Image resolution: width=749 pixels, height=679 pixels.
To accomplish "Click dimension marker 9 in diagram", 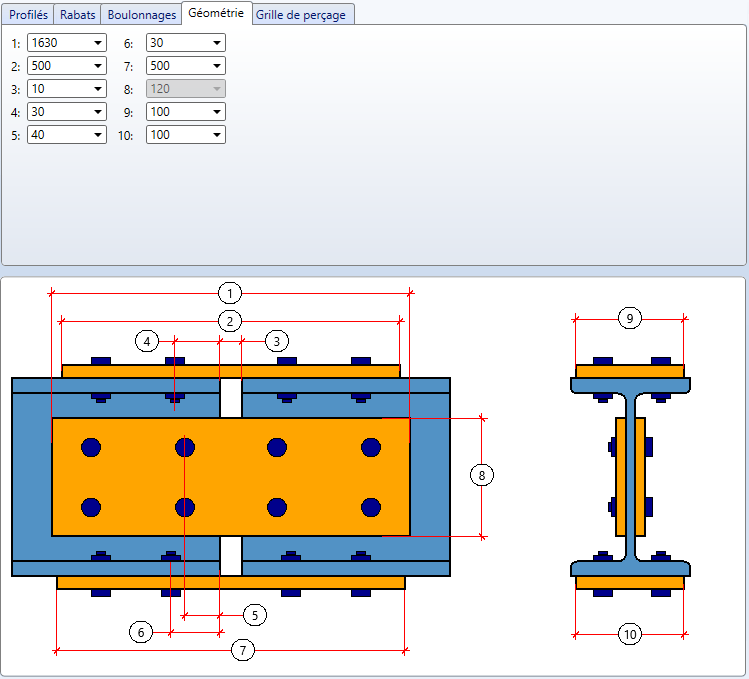I will point(630,318).
